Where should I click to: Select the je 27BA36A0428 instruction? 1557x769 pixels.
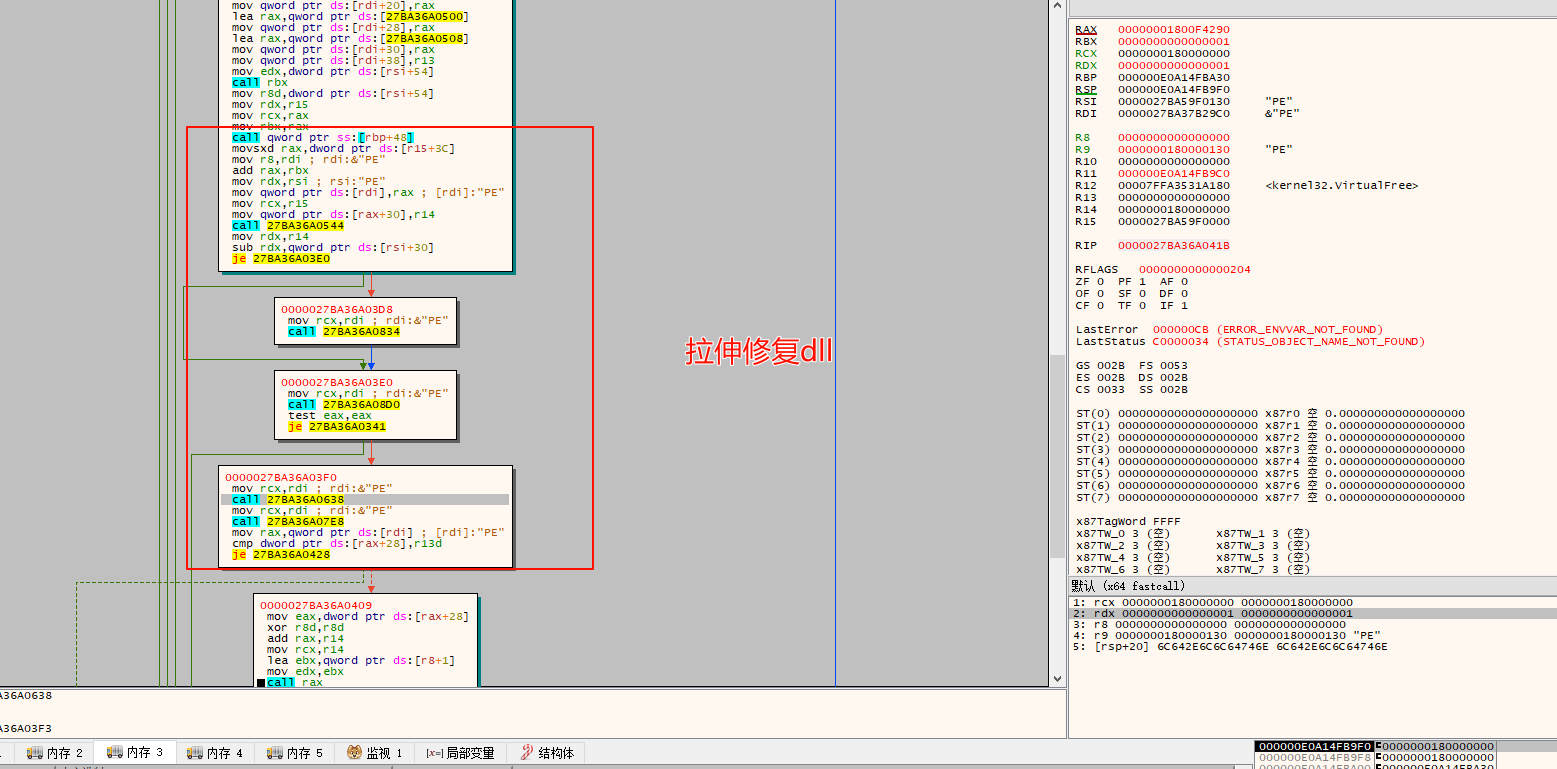click(281, 554)
